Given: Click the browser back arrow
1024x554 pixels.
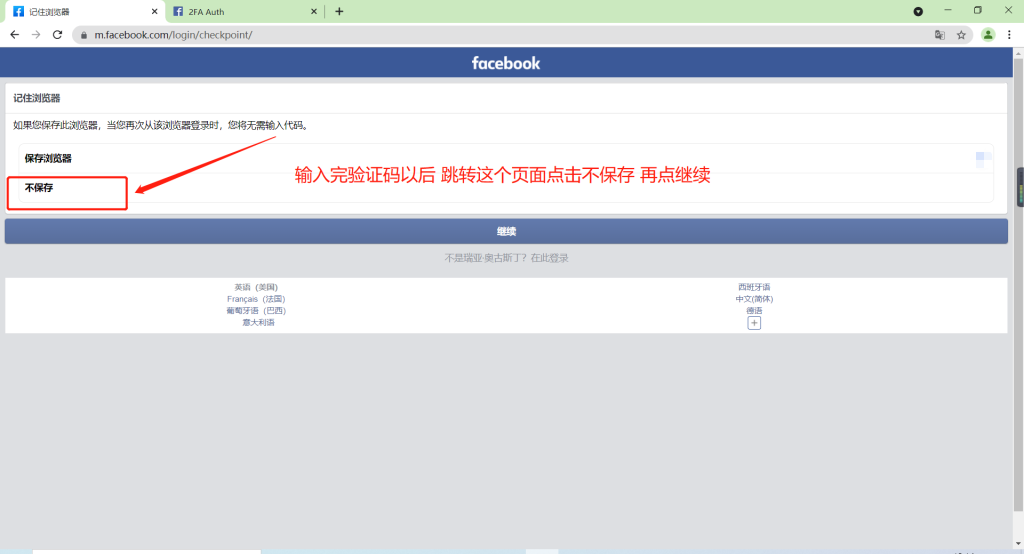Looking at the screenshot, I should (x=14, y=34).
